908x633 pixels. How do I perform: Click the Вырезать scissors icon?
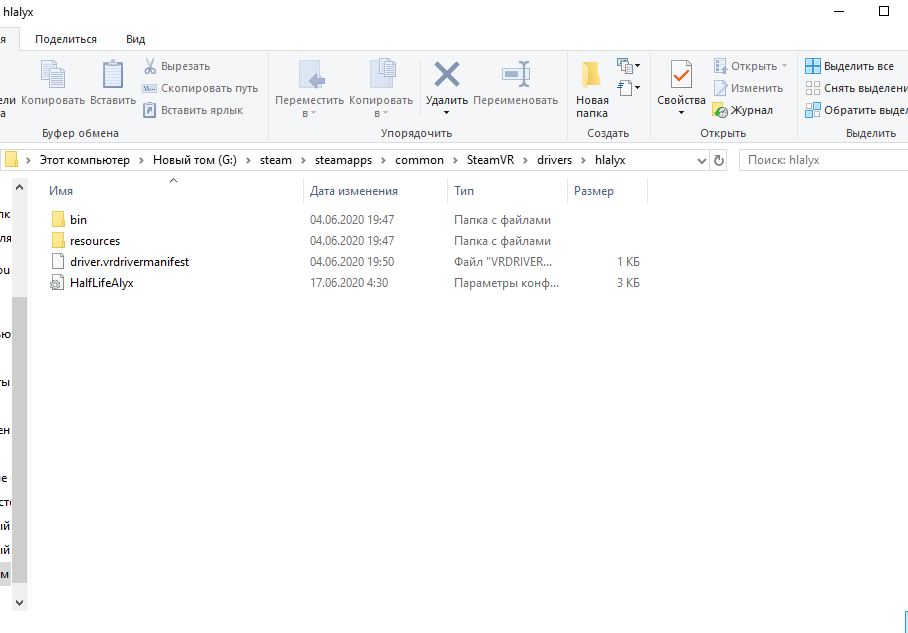(150, 66)
